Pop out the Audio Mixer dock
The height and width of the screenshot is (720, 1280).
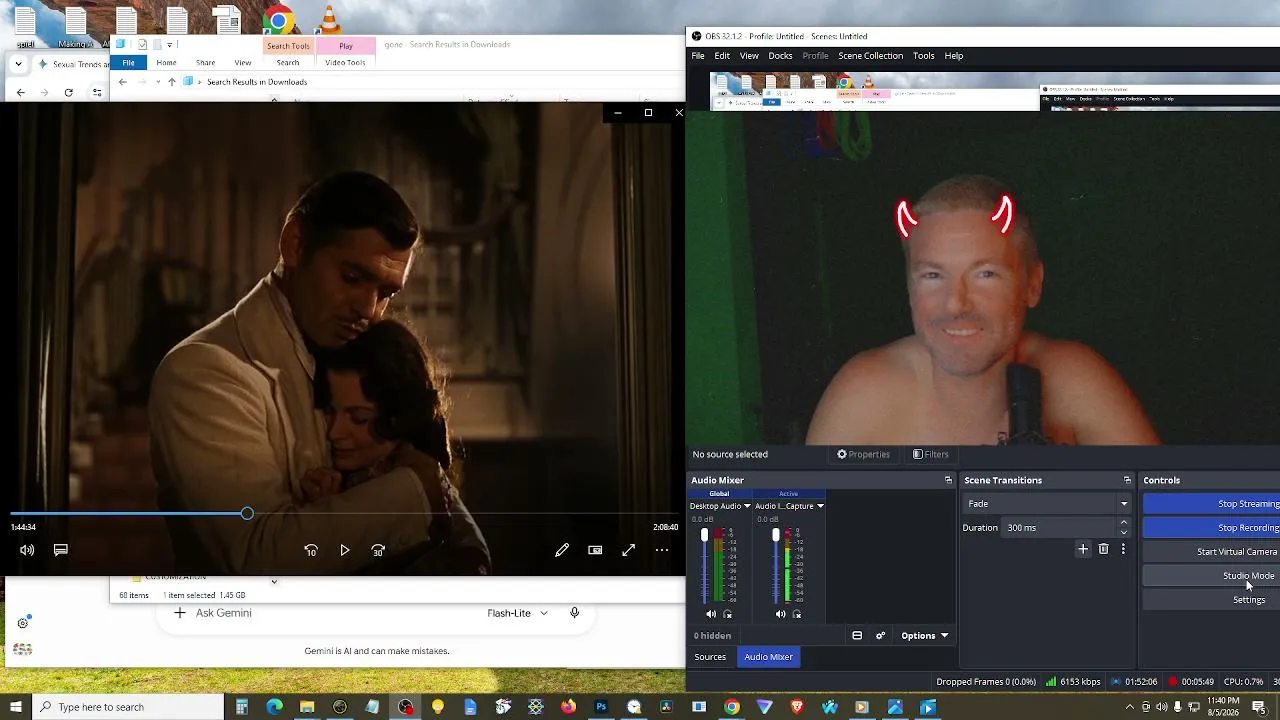click(948, 480)
